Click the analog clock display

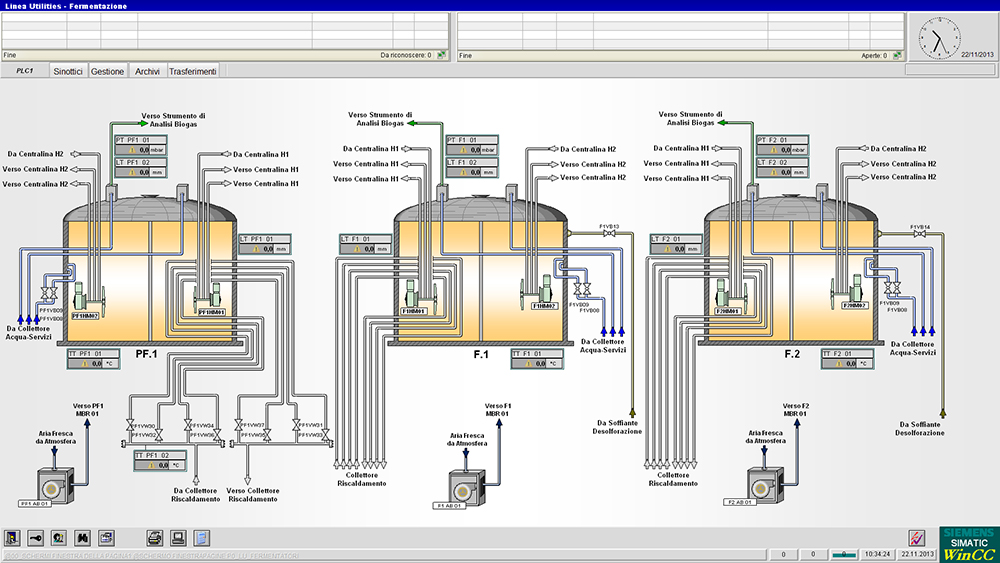[939, 38]
